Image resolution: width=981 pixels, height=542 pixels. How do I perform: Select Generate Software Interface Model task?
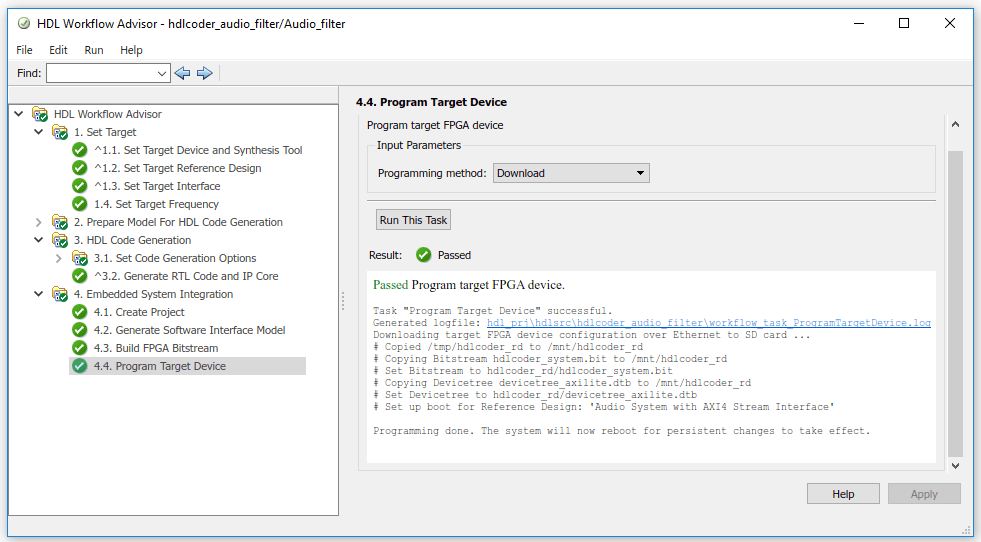[x=200, y=330]
